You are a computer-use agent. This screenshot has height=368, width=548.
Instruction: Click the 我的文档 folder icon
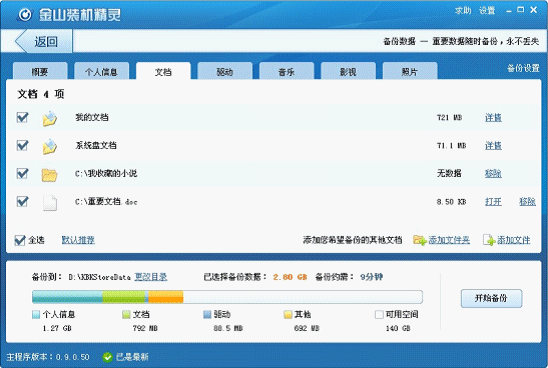pos(50,118)
